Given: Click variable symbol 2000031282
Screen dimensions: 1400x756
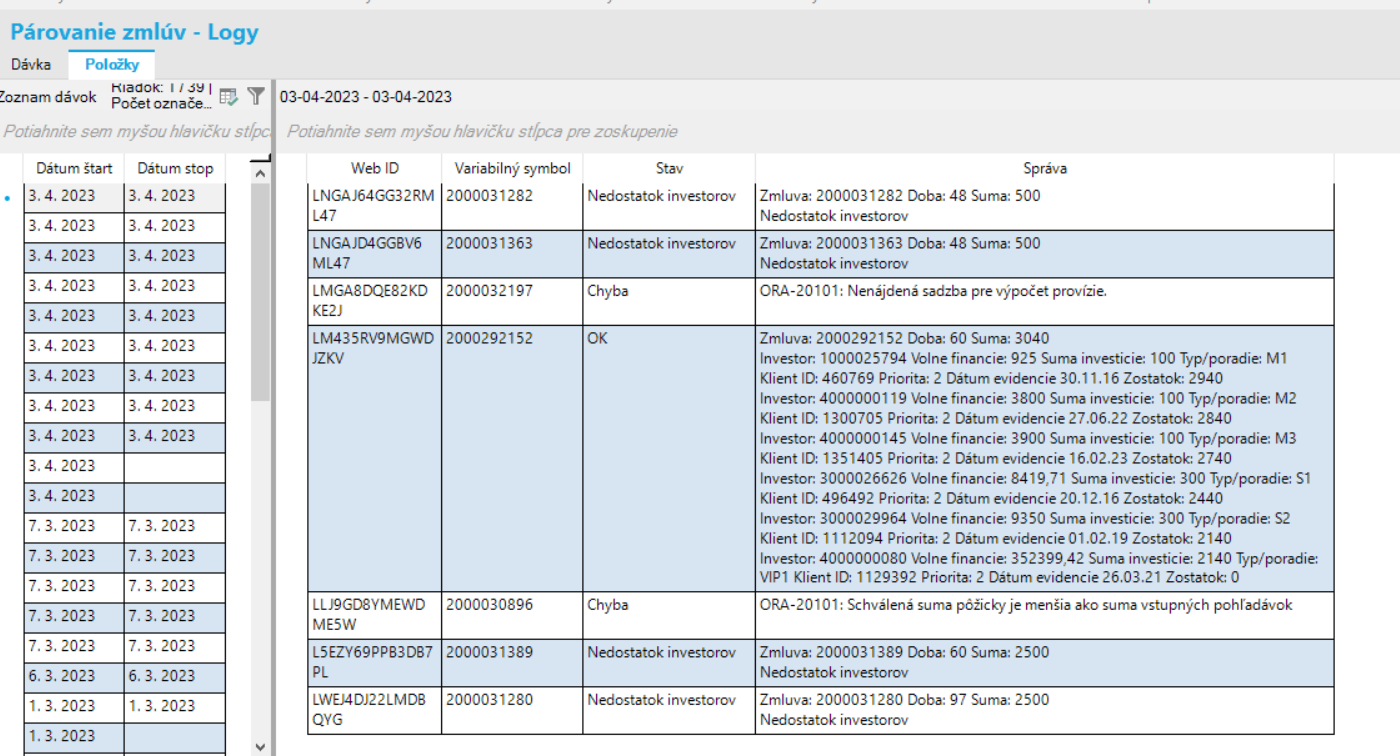Looking at the screenshot, I should pyautogui.click(x=489, y=196).
